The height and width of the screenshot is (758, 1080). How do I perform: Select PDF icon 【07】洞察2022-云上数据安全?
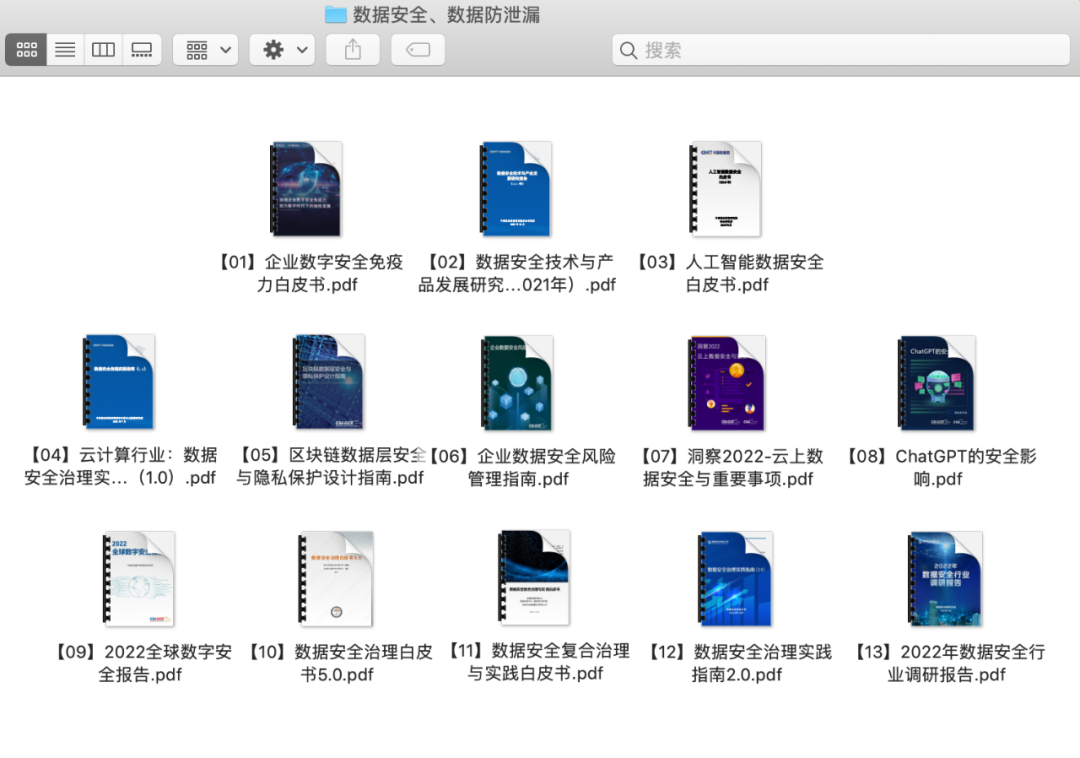pyautogui.click(x=728, y=383)
